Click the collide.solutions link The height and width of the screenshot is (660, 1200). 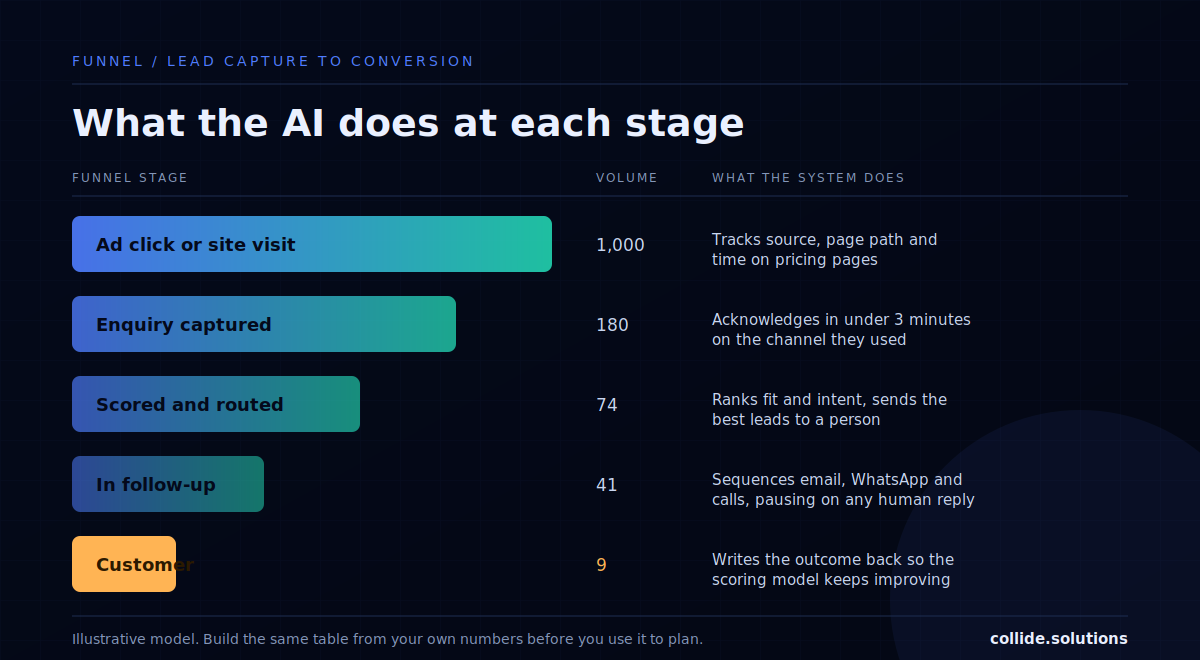coord(1059,638)
